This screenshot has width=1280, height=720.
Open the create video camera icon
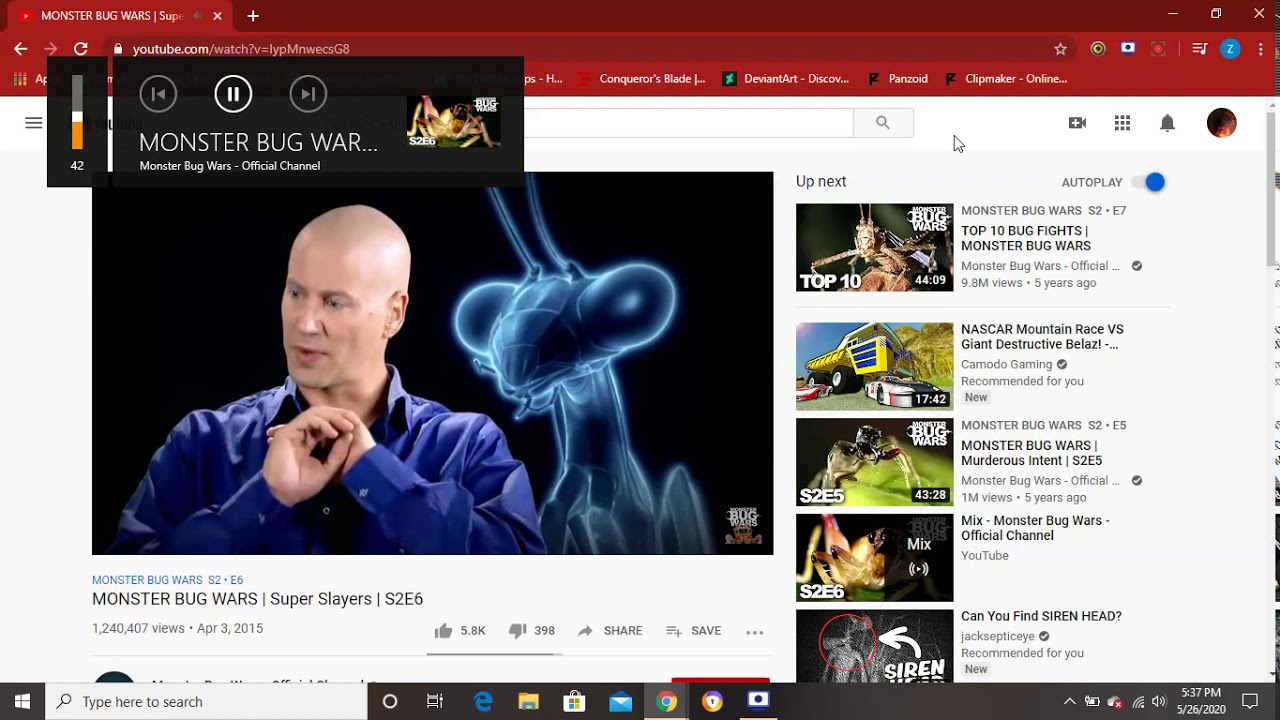click(x=1077, y=123)
